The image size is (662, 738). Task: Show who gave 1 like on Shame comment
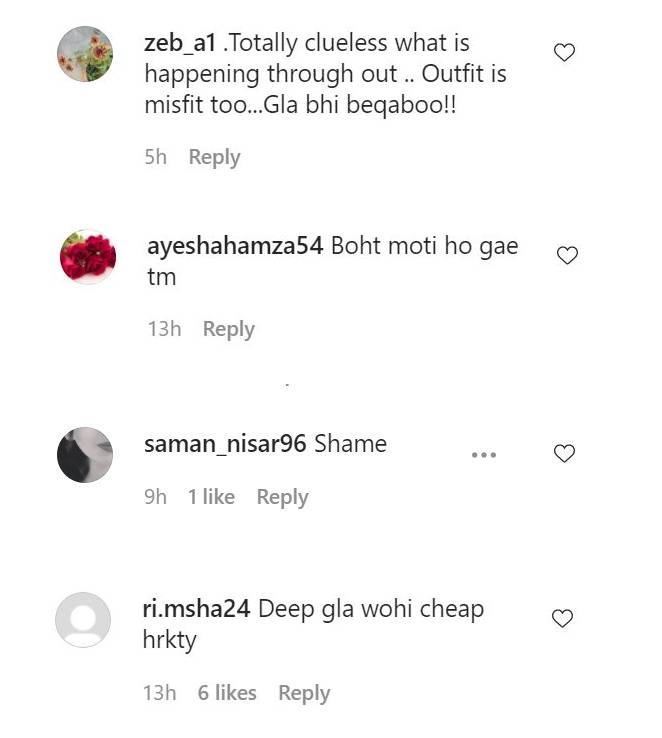tap(211, 497)
